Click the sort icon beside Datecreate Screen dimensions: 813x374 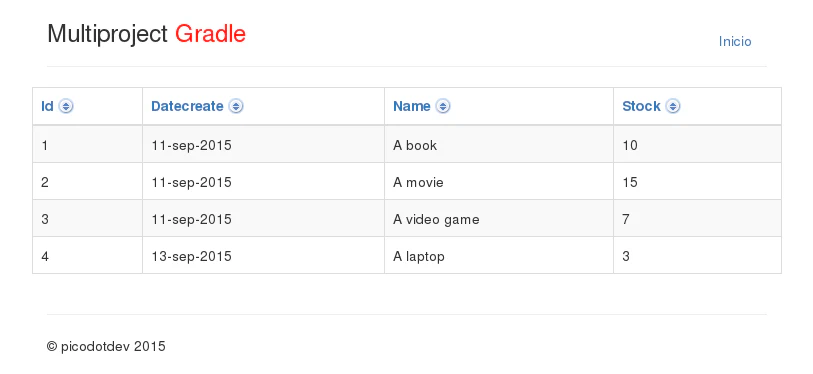pyautogui.click(x=236, y=106)
